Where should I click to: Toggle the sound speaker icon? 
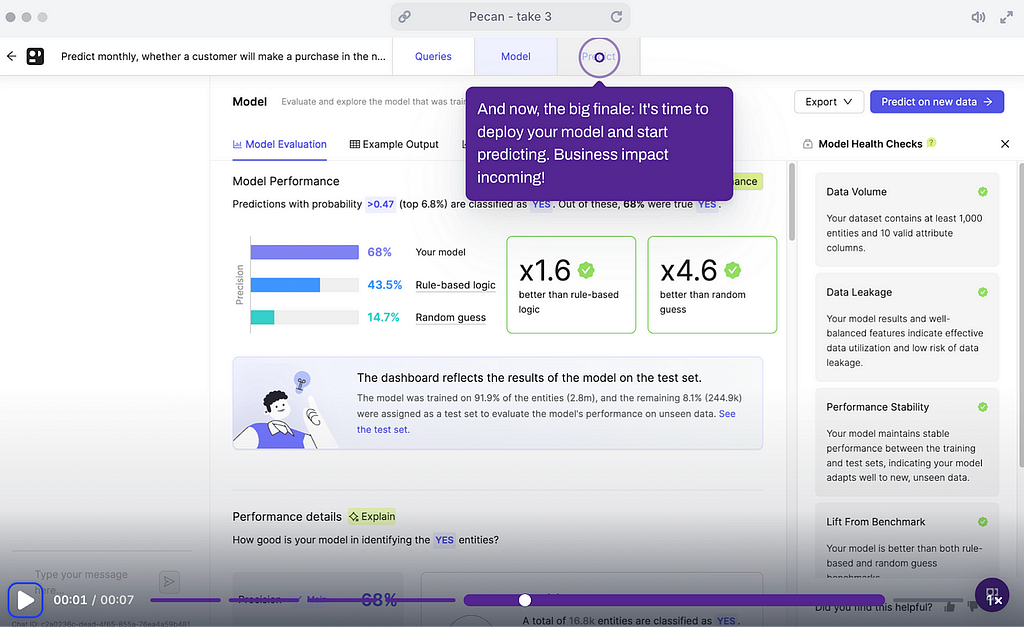[978, 17]
